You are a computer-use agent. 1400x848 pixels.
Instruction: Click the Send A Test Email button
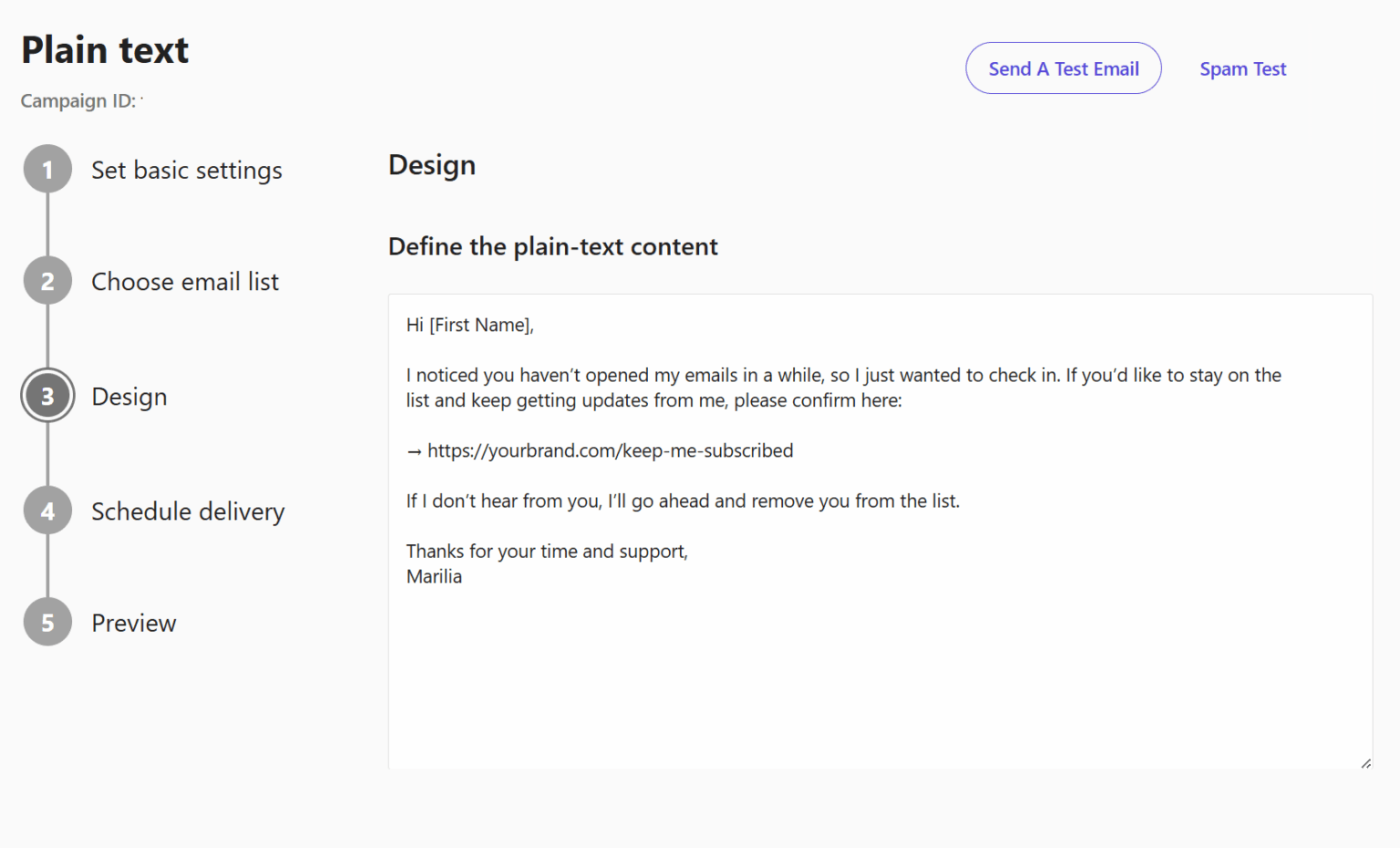(x=1063, y=68)
